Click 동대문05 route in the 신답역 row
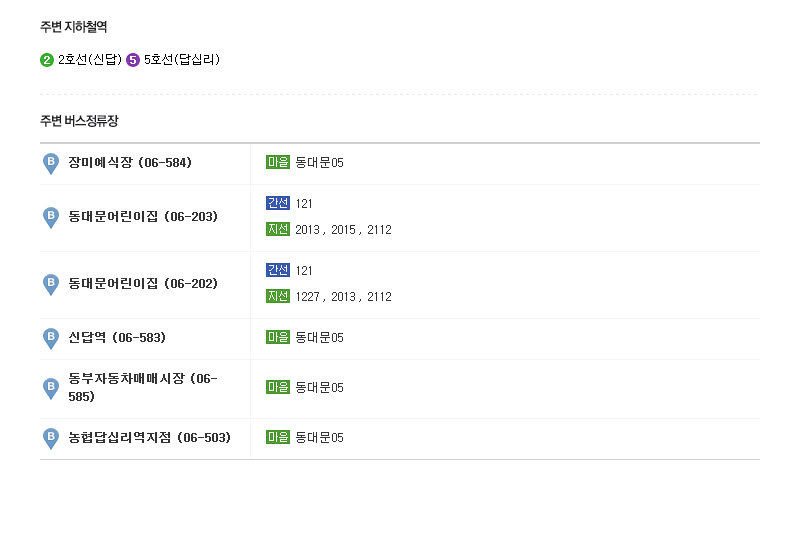The height and width of the screenshot is (546, 800). click(x=319, y=338)
